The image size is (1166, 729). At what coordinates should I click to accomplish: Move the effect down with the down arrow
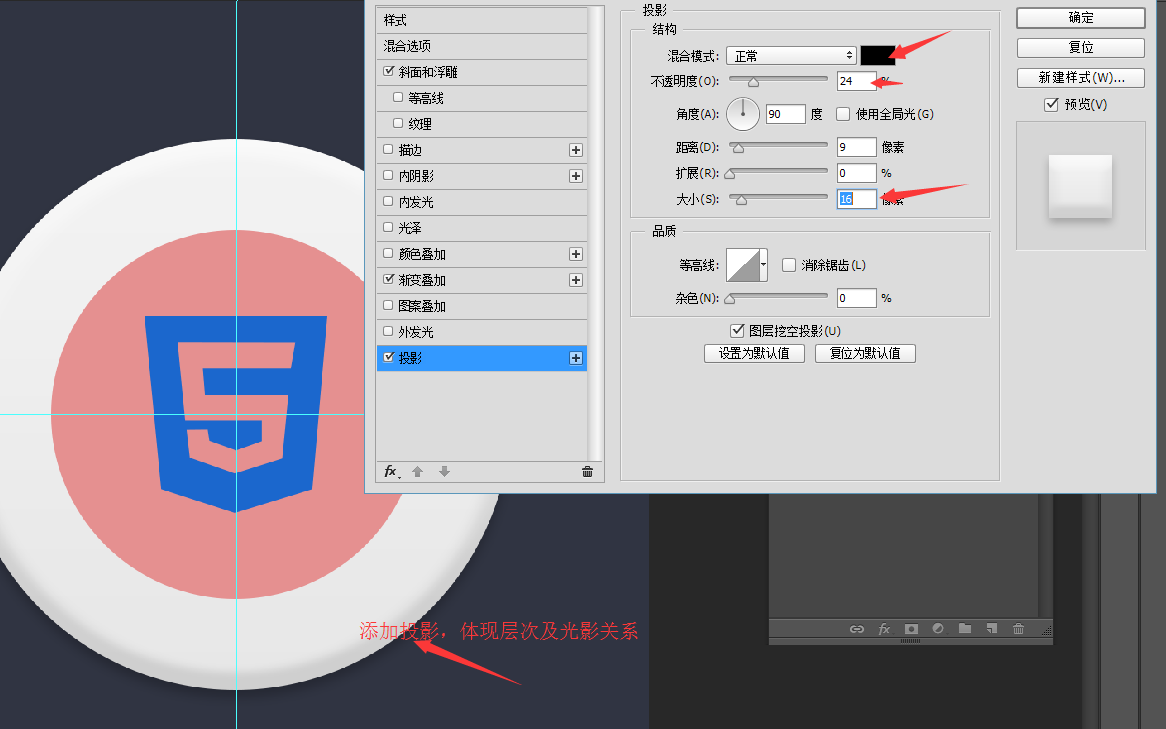tap(445, 472)
